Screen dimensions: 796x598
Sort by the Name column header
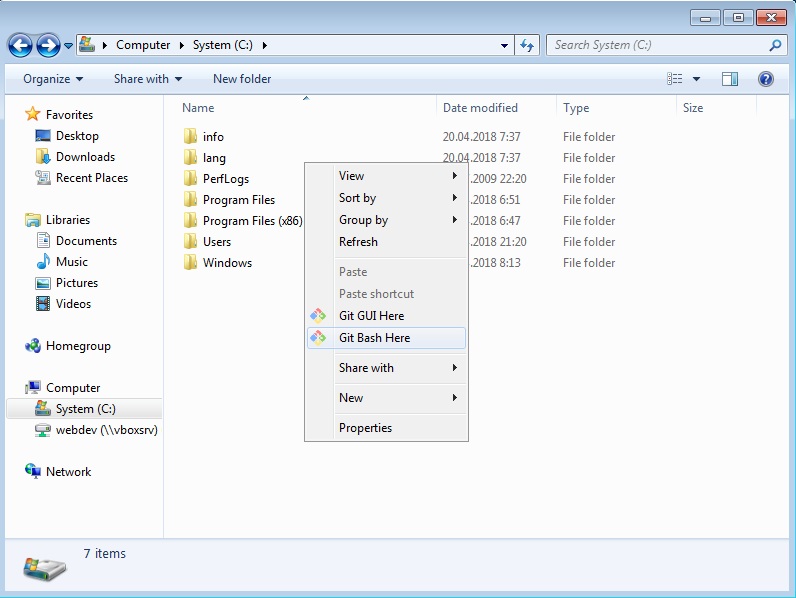click(x=198, y=108)
